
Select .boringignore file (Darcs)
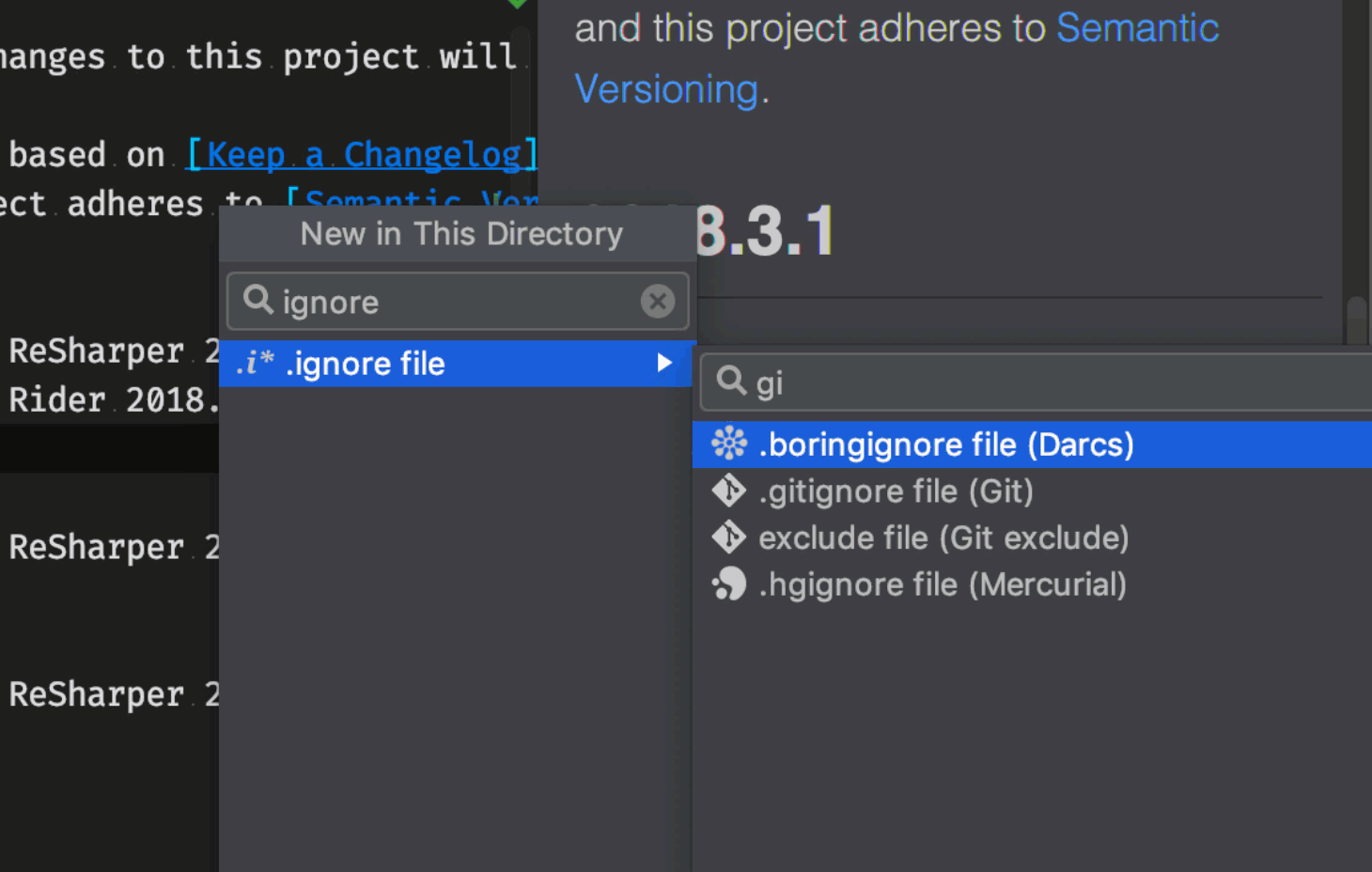pyautogui.click(x=1032, y=444)
